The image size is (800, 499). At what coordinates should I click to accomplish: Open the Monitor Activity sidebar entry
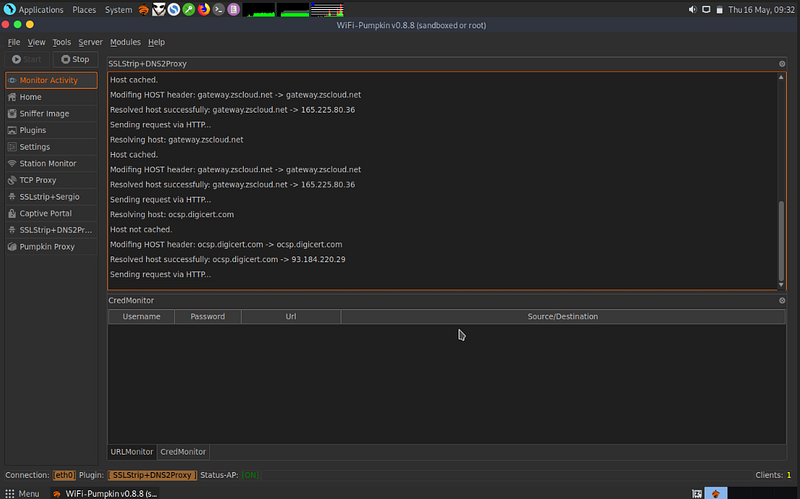(51, 80)
